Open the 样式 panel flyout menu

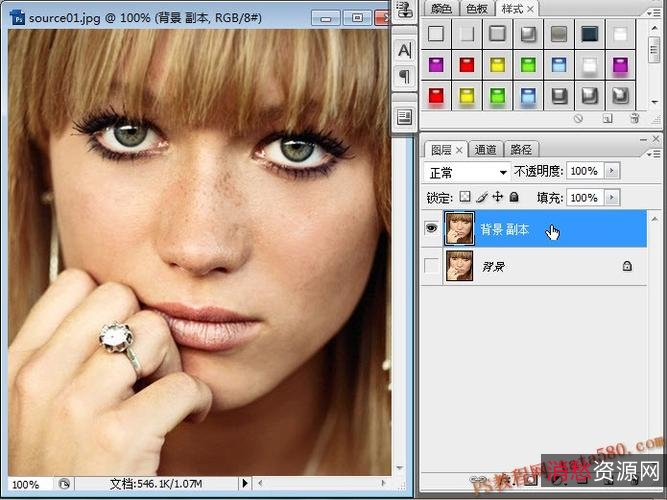click(x=654, y=13)
